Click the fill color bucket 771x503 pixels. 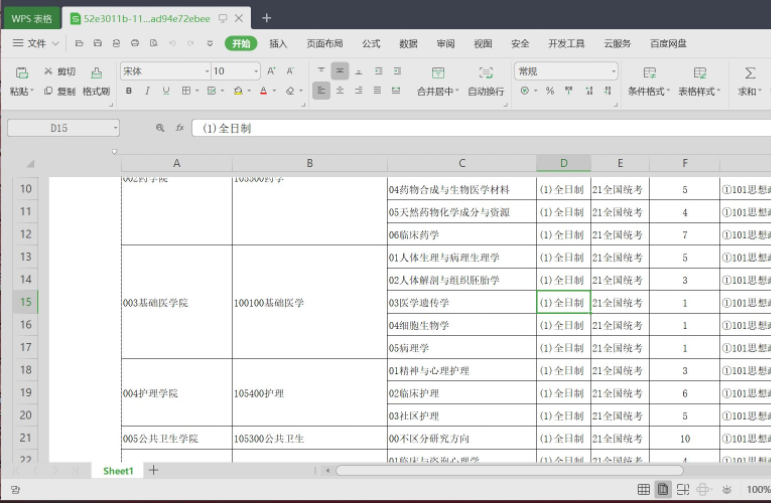click(x=238, y=91)
